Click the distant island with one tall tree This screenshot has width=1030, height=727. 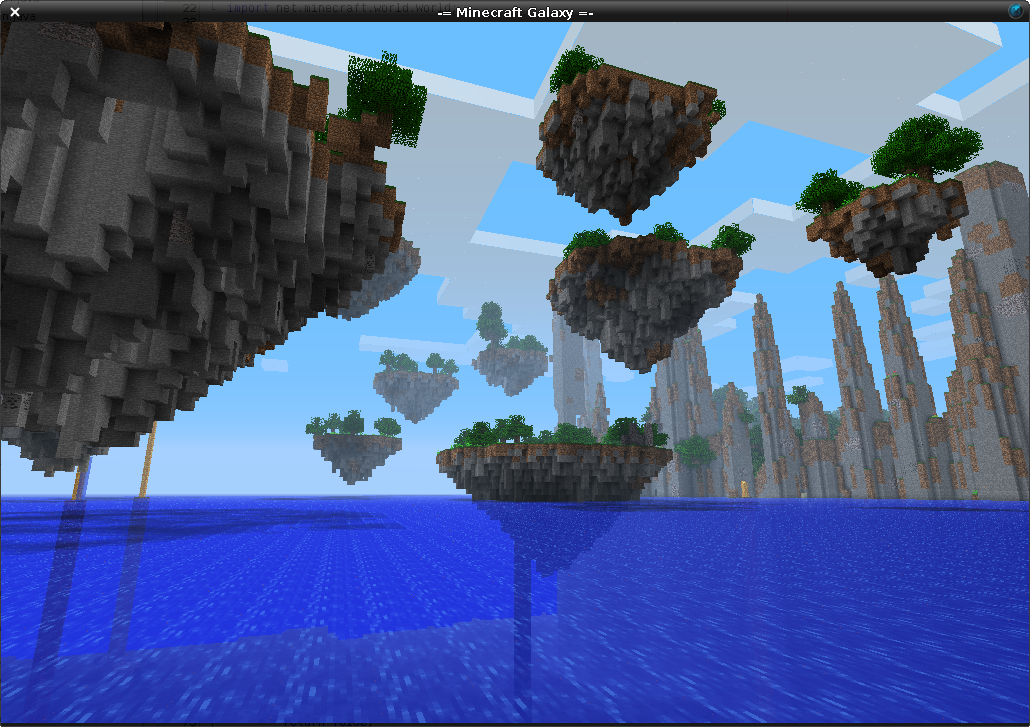(508, 360)
